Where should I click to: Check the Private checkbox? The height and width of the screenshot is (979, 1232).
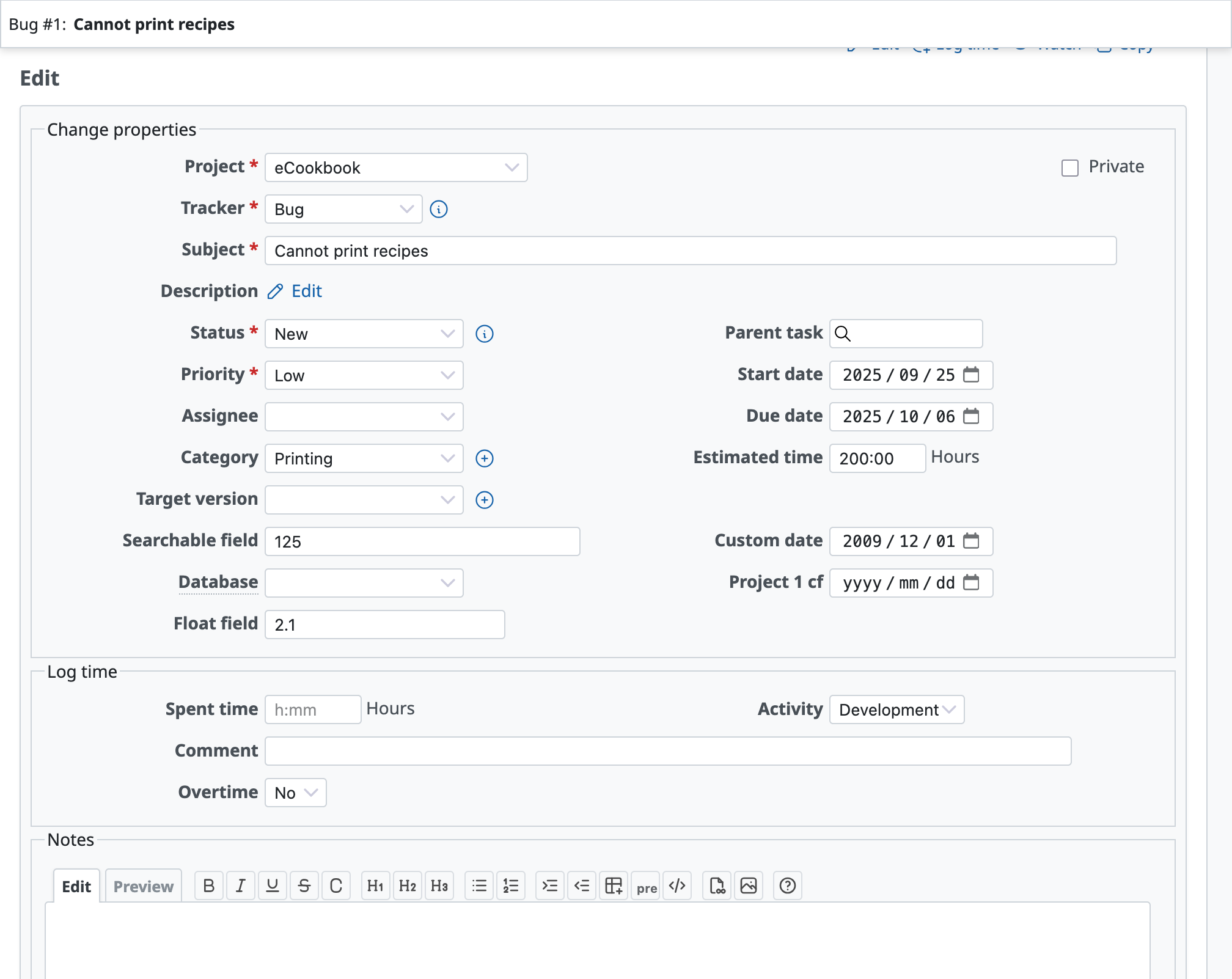click(x=1070, y=168)
